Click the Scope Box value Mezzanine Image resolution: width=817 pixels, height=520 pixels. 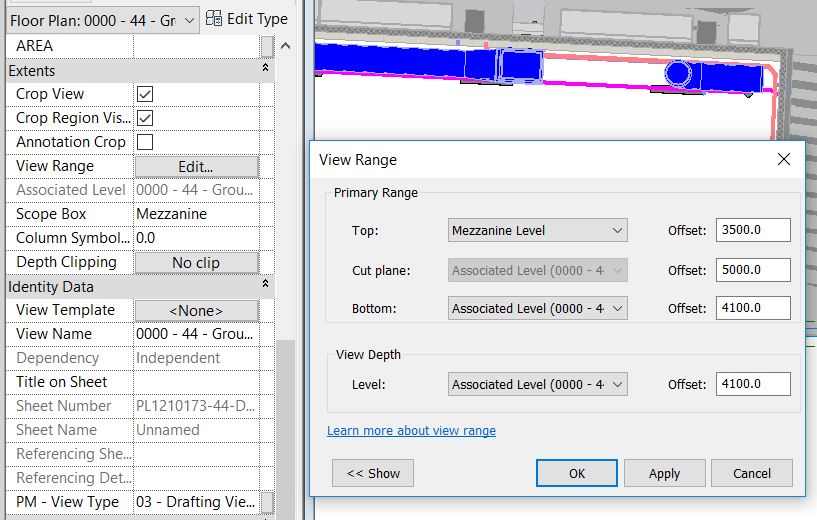(x=196, y=214)
